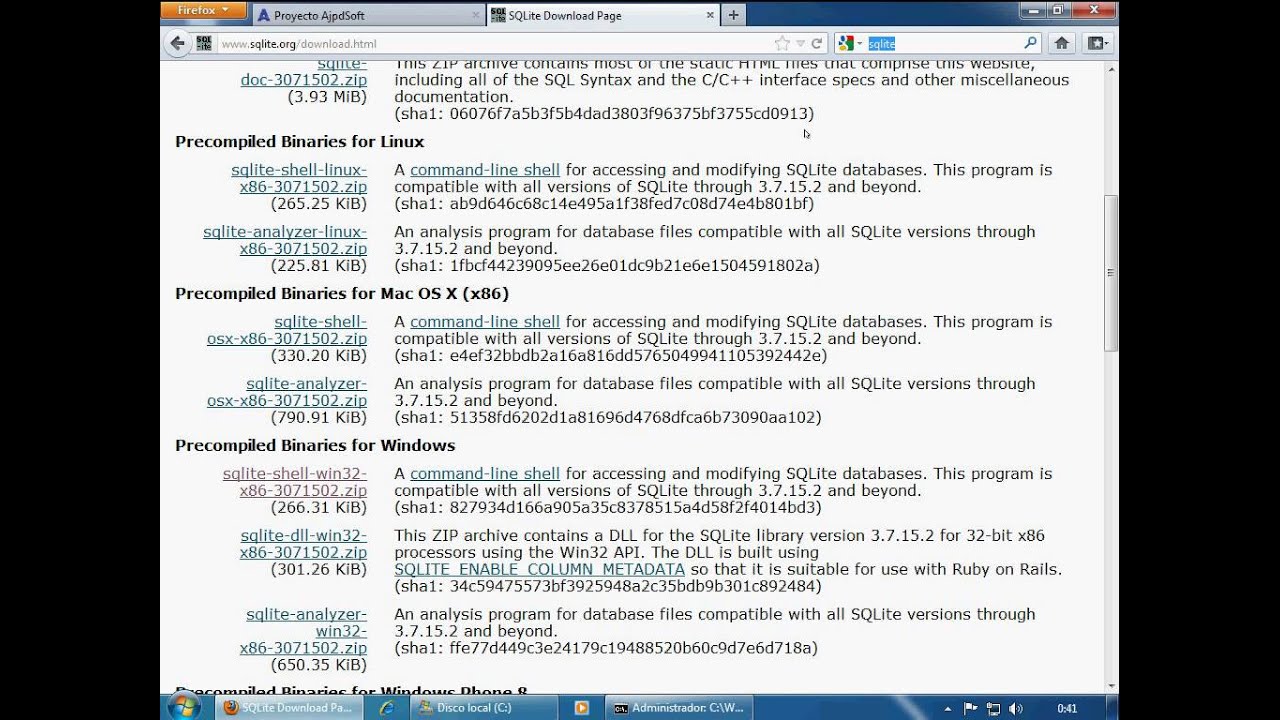Open command-line shell link under Linux binaries
Image resolution: width=1280 pixels, height=720 pixels.
click(x=485, y=170)
